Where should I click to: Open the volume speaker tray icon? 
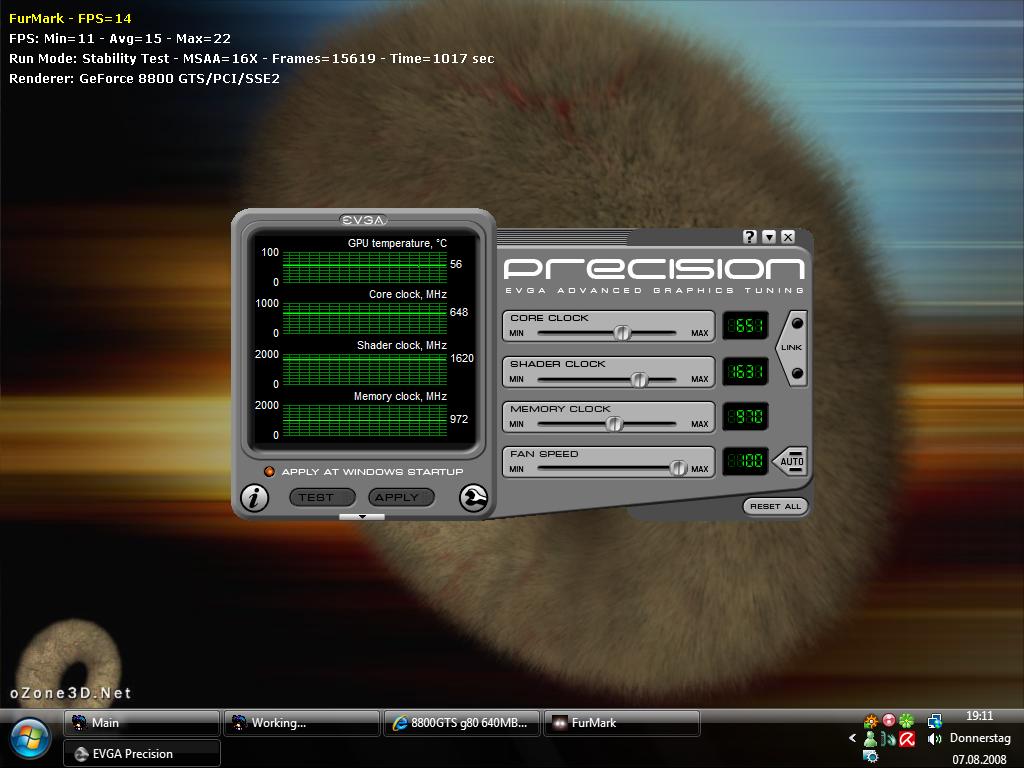[x=935, y=739]
